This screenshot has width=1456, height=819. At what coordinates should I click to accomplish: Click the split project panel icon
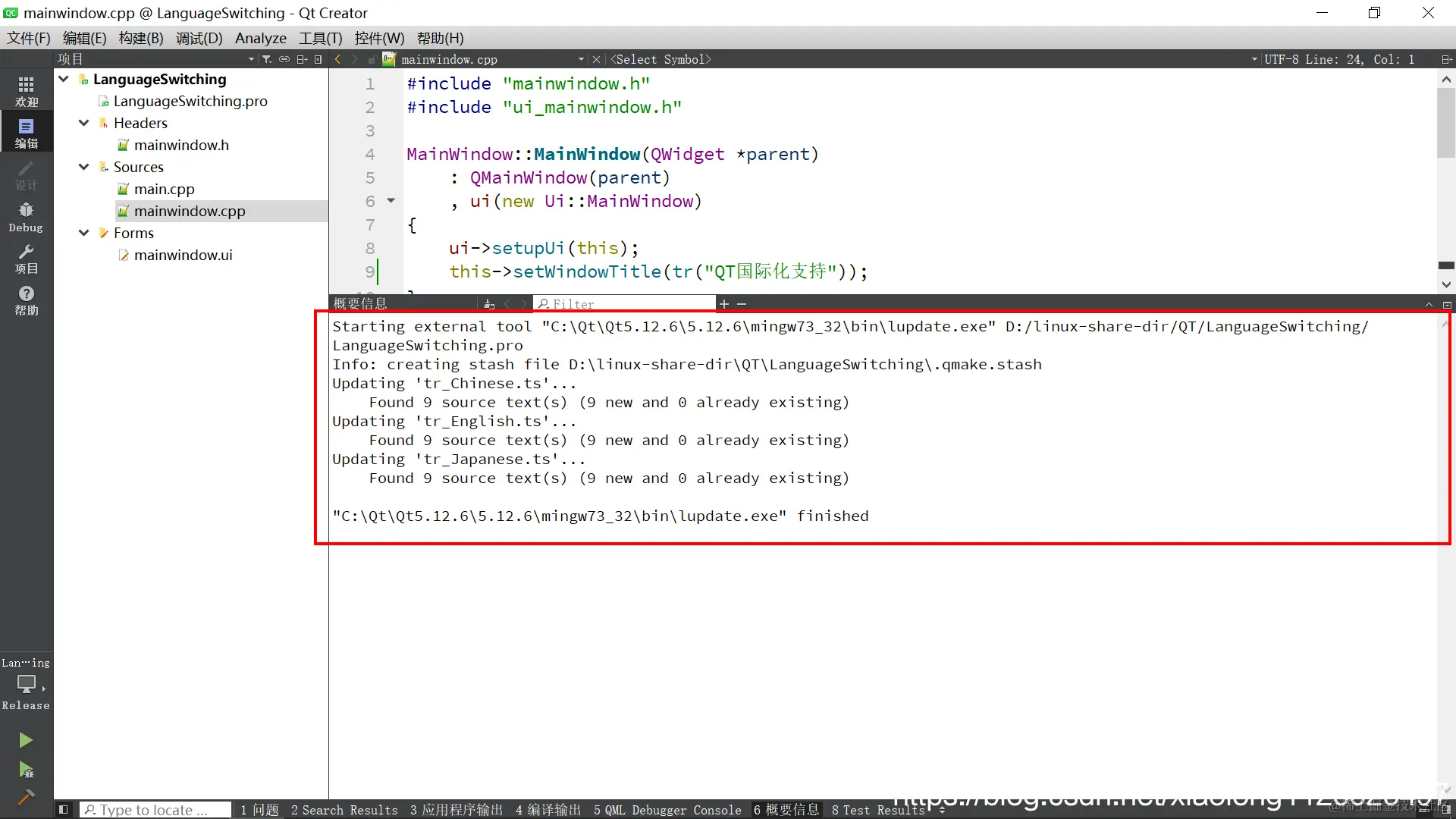pyautogui.click(x=302, y=59)
